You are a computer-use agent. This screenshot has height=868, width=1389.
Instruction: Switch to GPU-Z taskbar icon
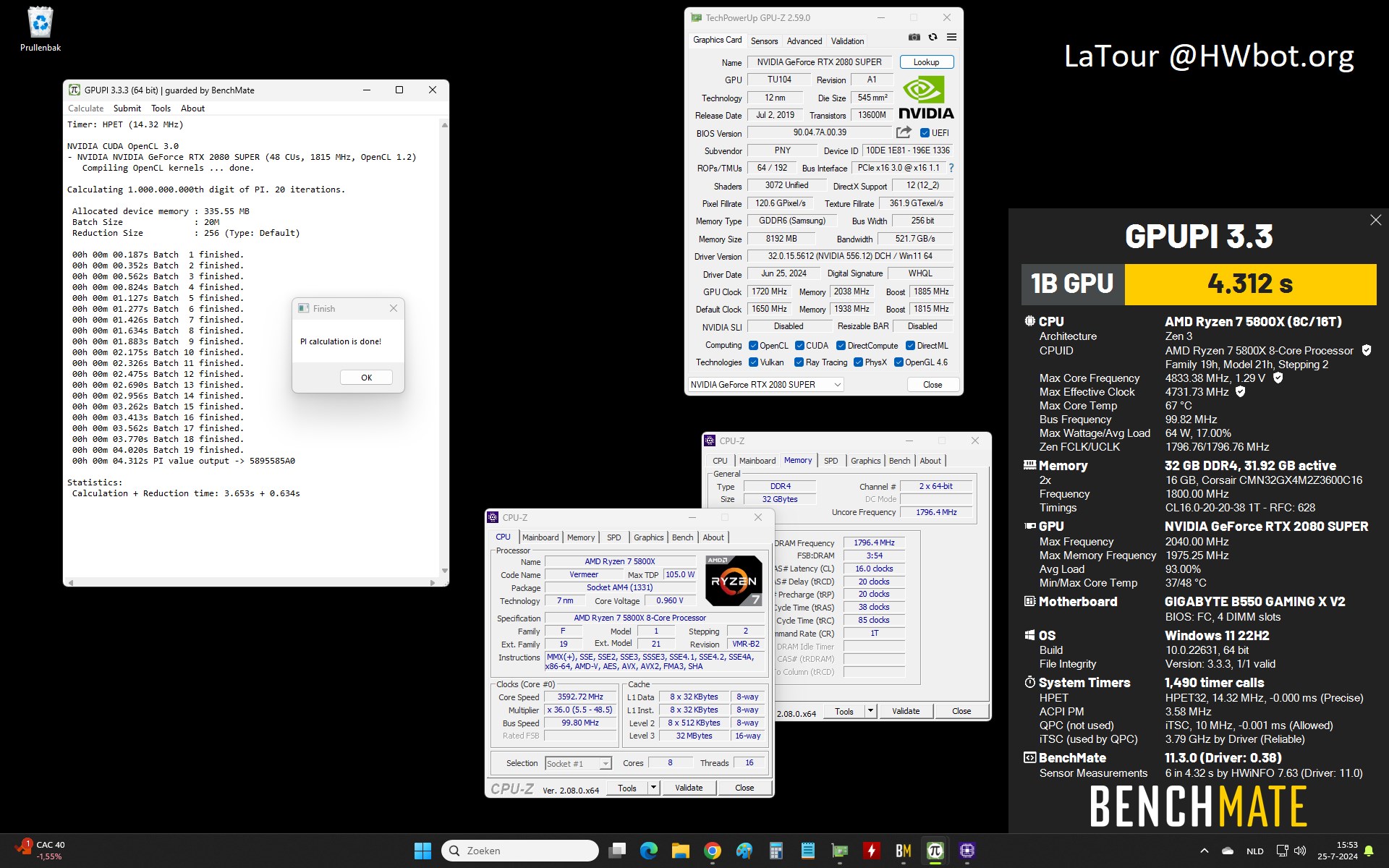click(840, 851)
